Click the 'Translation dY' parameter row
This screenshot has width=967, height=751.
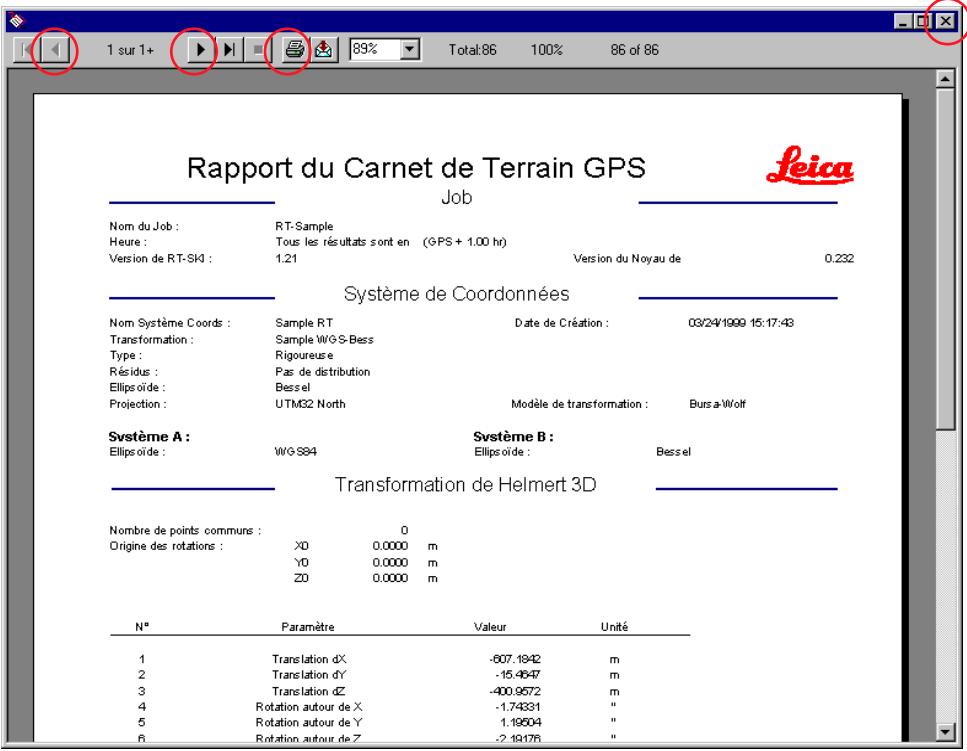click(x=400, y=675)
